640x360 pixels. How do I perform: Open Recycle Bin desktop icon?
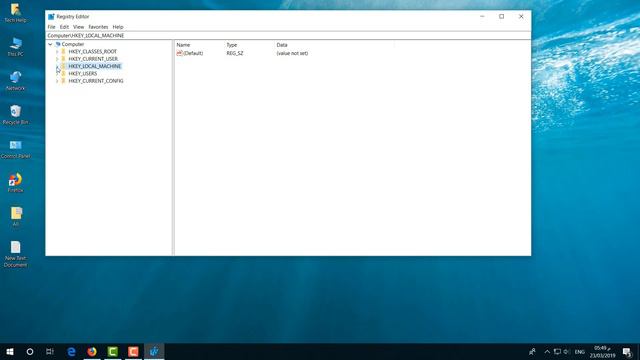tap(16, 114)
